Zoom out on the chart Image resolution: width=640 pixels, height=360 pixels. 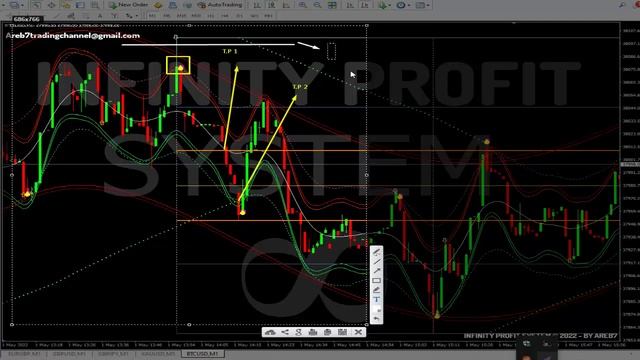[x=318, y=5]
